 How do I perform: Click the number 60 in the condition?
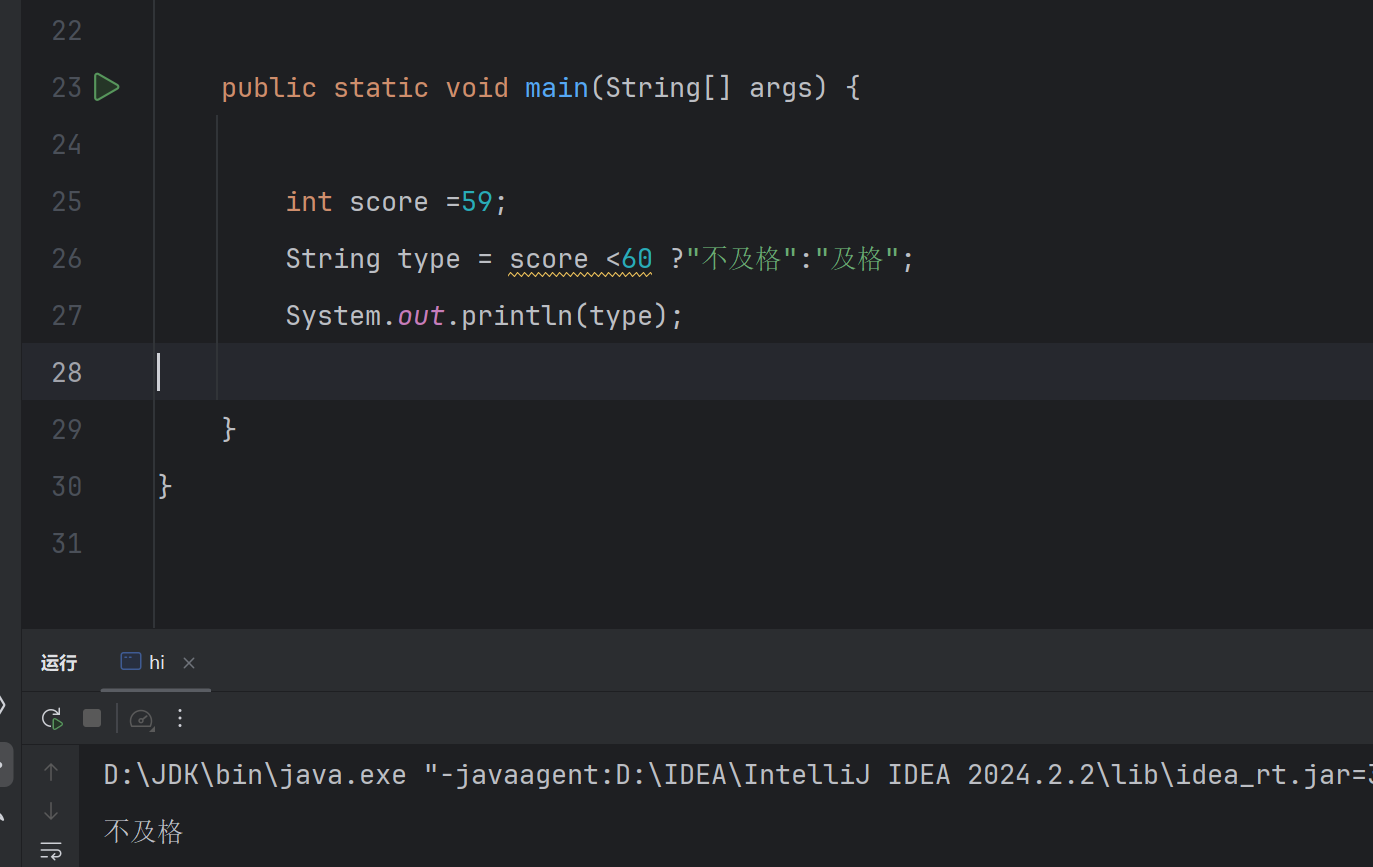coord(637,259)
